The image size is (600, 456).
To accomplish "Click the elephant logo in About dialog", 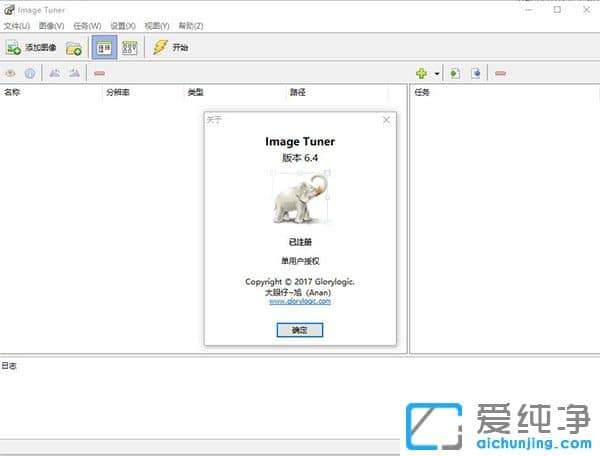I will (300, 198).
